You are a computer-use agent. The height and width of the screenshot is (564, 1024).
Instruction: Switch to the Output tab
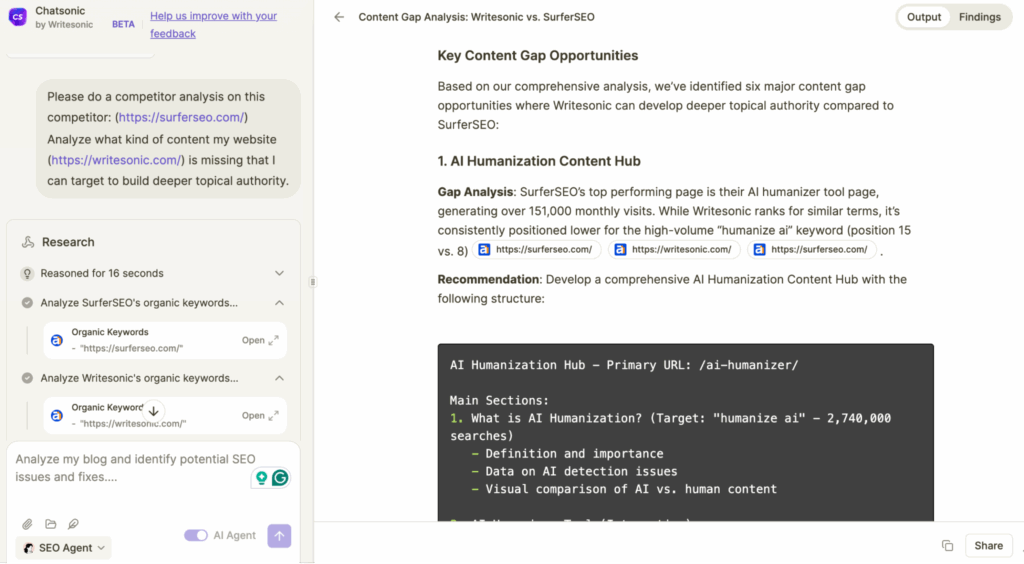923,17
